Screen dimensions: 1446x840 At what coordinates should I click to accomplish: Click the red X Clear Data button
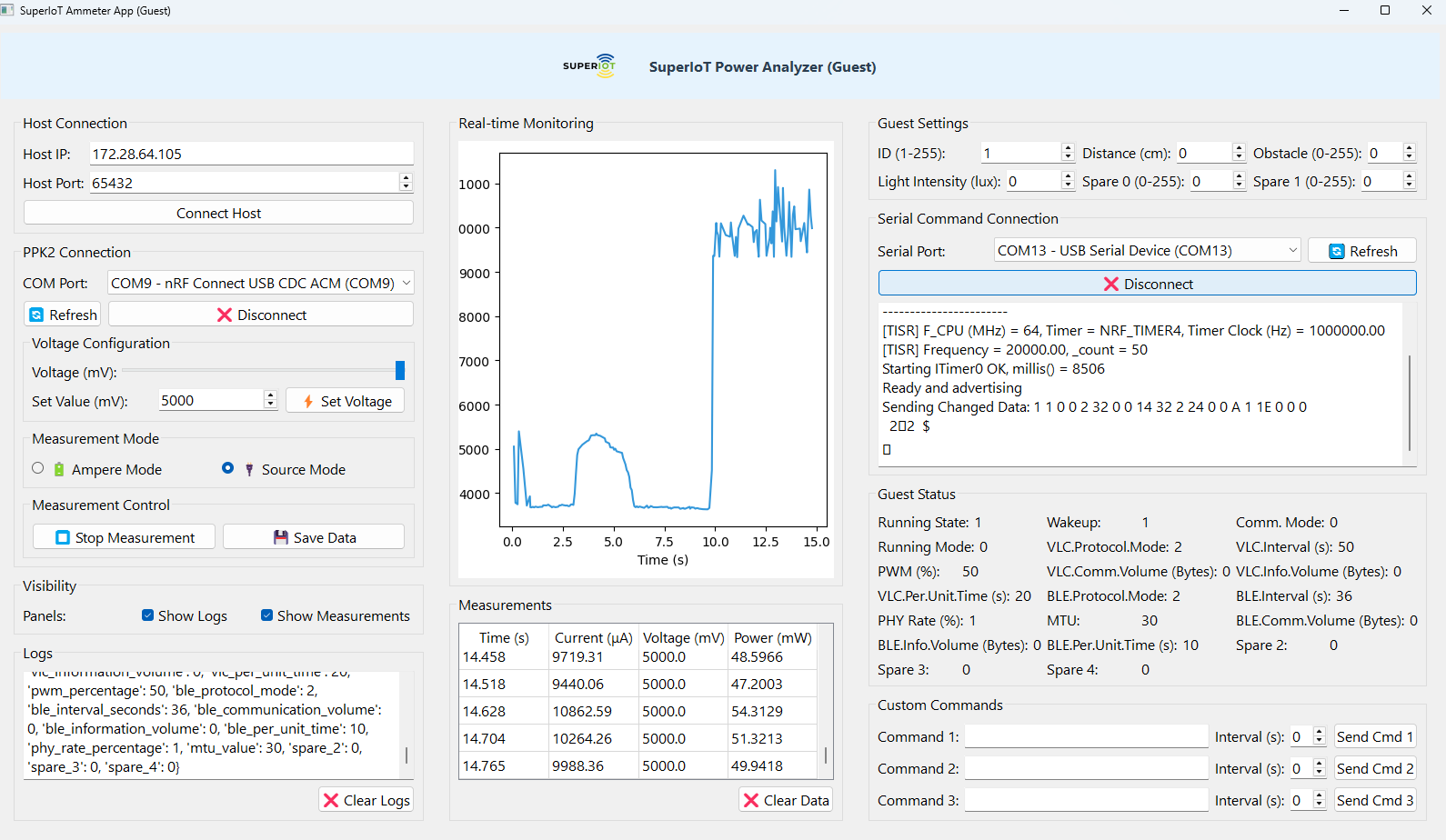click(x=786, y=800)
